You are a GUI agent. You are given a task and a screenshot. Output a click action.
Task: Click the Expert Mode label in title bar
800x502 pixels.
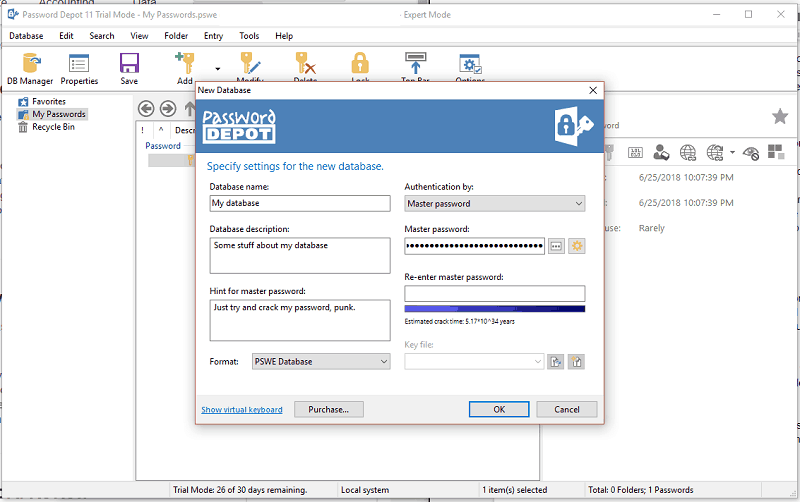tap(427, 15)
